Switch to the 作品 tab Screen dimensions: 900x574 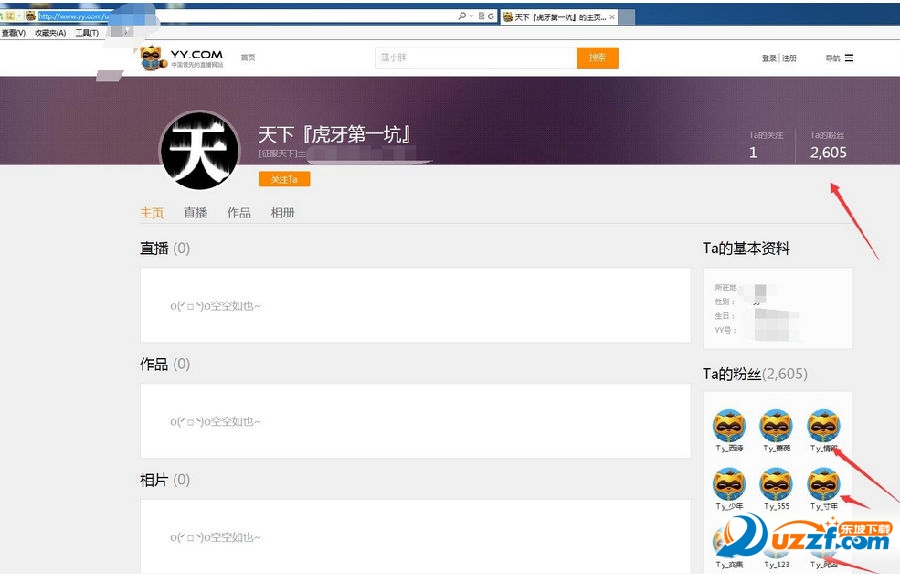pyautogui.click(x=239, y=213)
